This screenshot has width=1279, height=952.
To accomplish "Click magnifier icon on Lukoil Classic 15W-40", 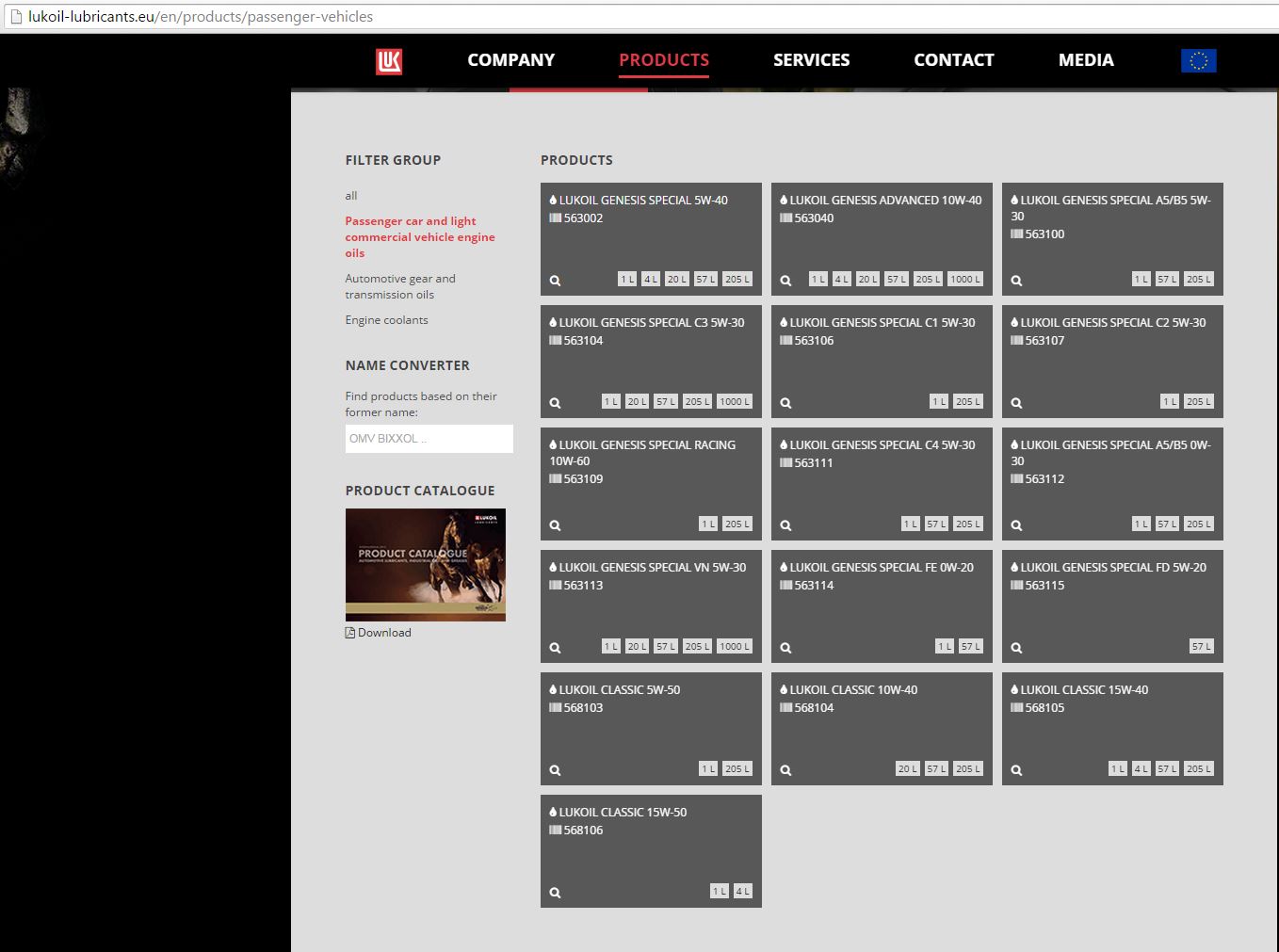I will 1016,770.
